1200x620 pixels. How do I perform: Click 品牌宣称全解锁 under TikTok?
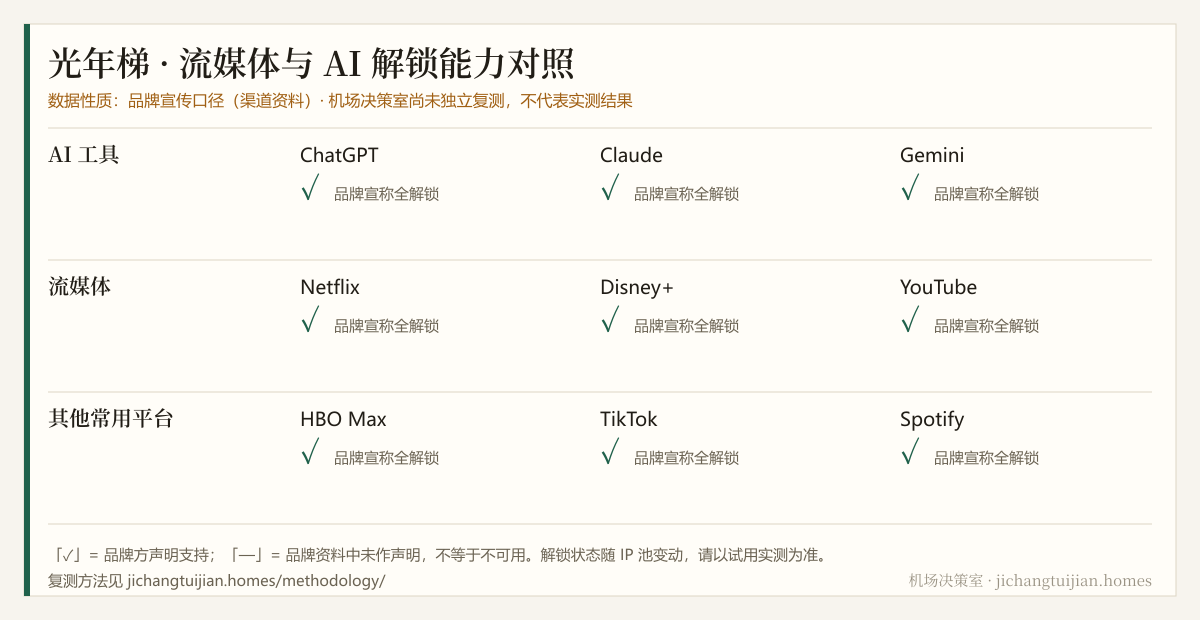click(x=686, y=458)
